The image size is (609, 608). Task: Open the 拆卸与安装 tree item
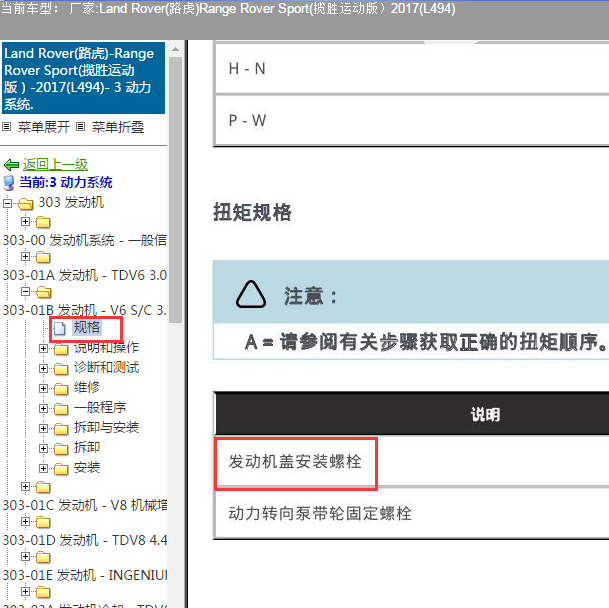pyautogui.click(x=106, y=427)
